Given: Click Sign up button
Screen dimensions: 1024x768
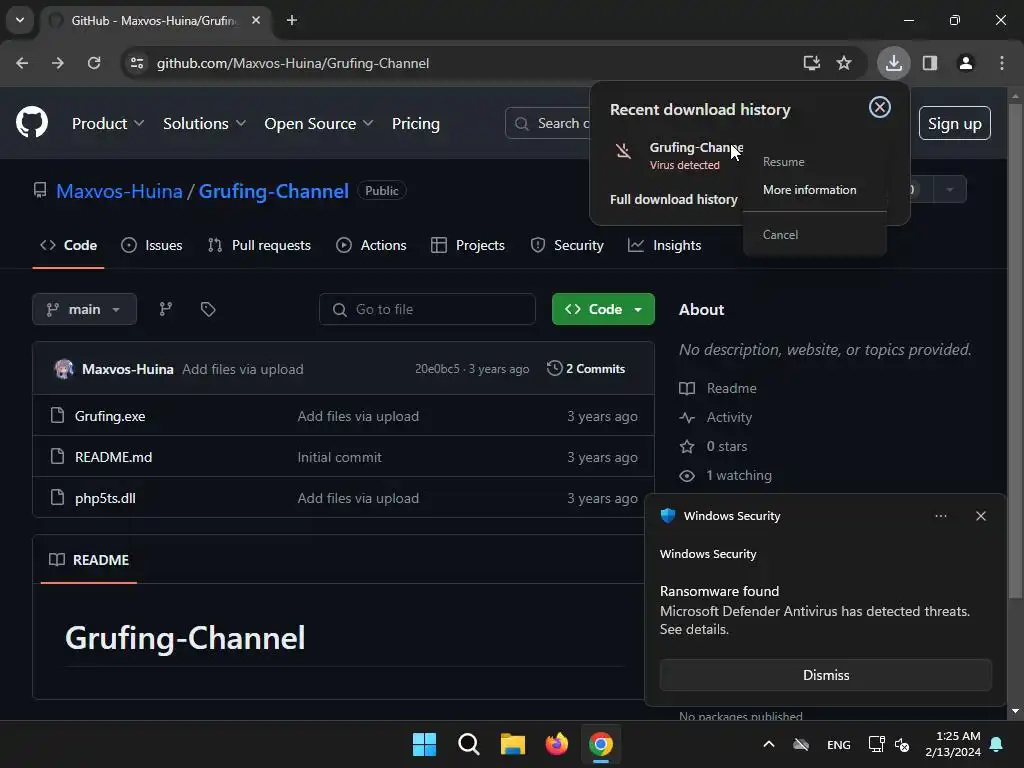Looking at the screenshot, I should pos(954,123).
